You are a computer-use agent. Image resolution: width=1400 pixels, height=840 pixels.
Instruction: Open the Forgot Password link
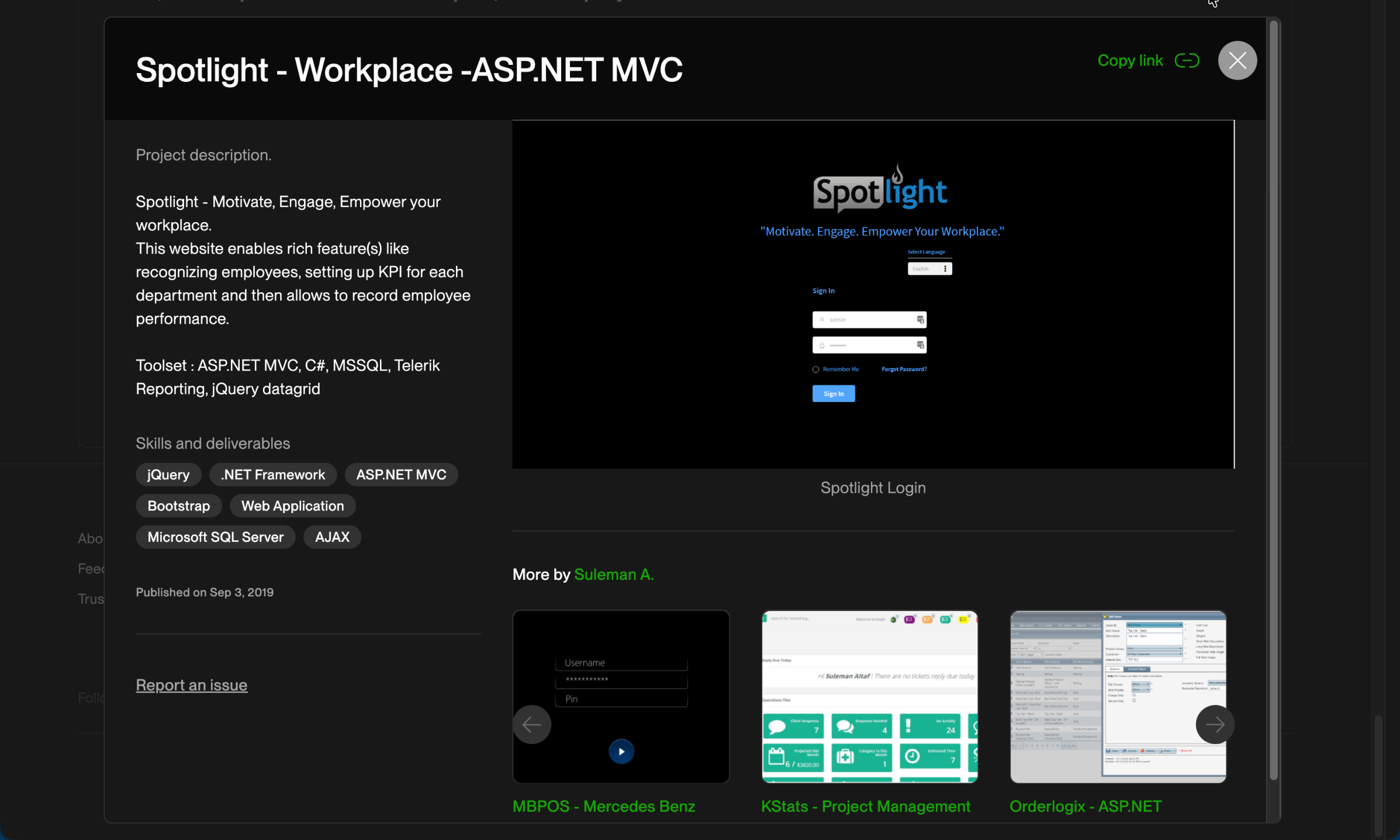(904, 369)
